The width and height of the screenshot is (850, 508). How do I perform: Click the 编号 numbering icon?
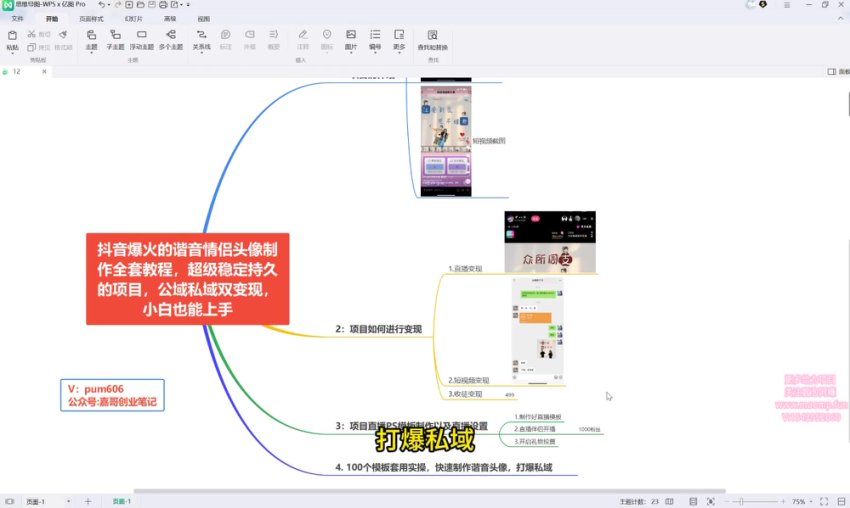tap(375, 39)
